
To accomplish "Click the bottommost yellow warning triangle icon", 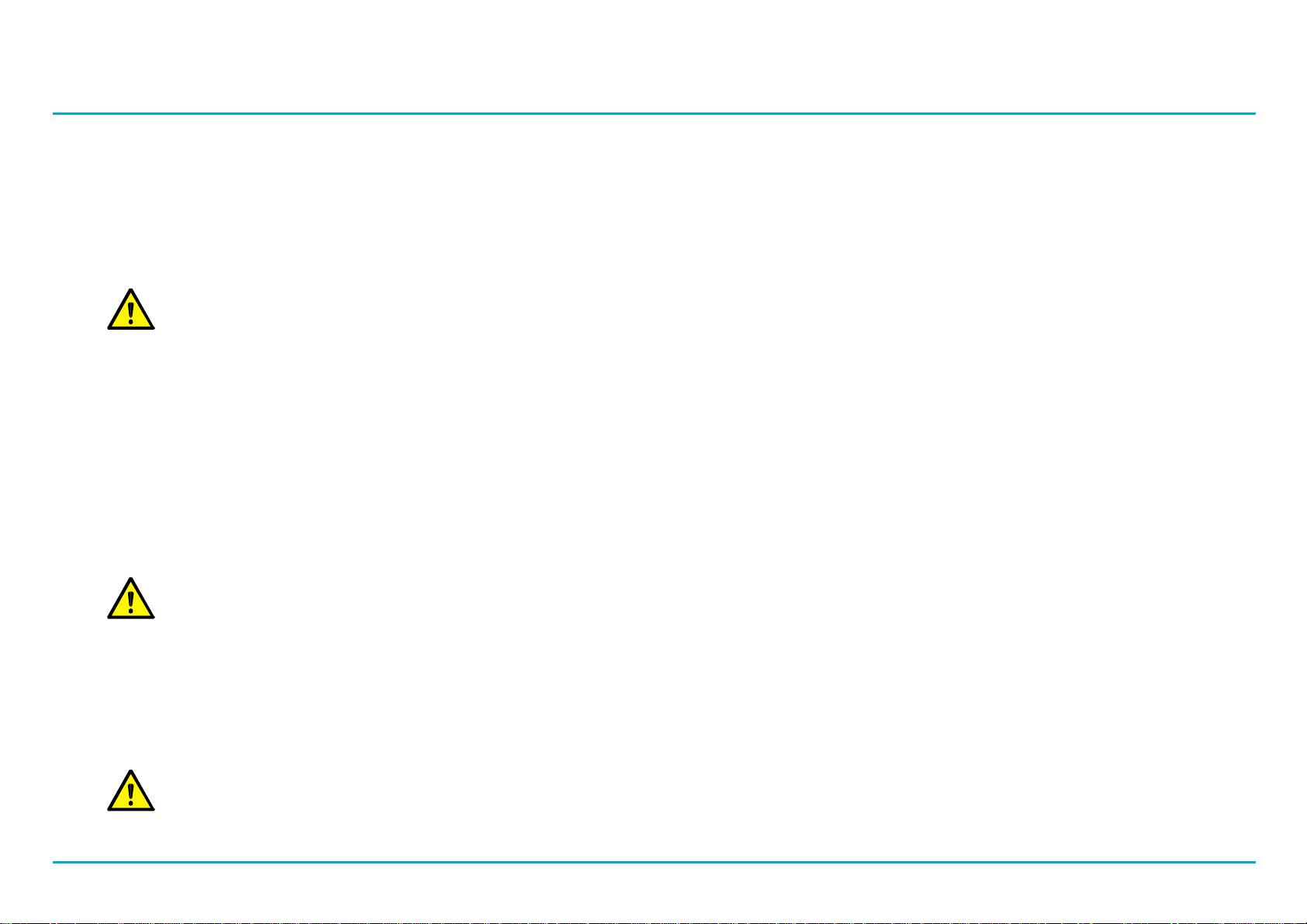I will click(x=130, y=791).
